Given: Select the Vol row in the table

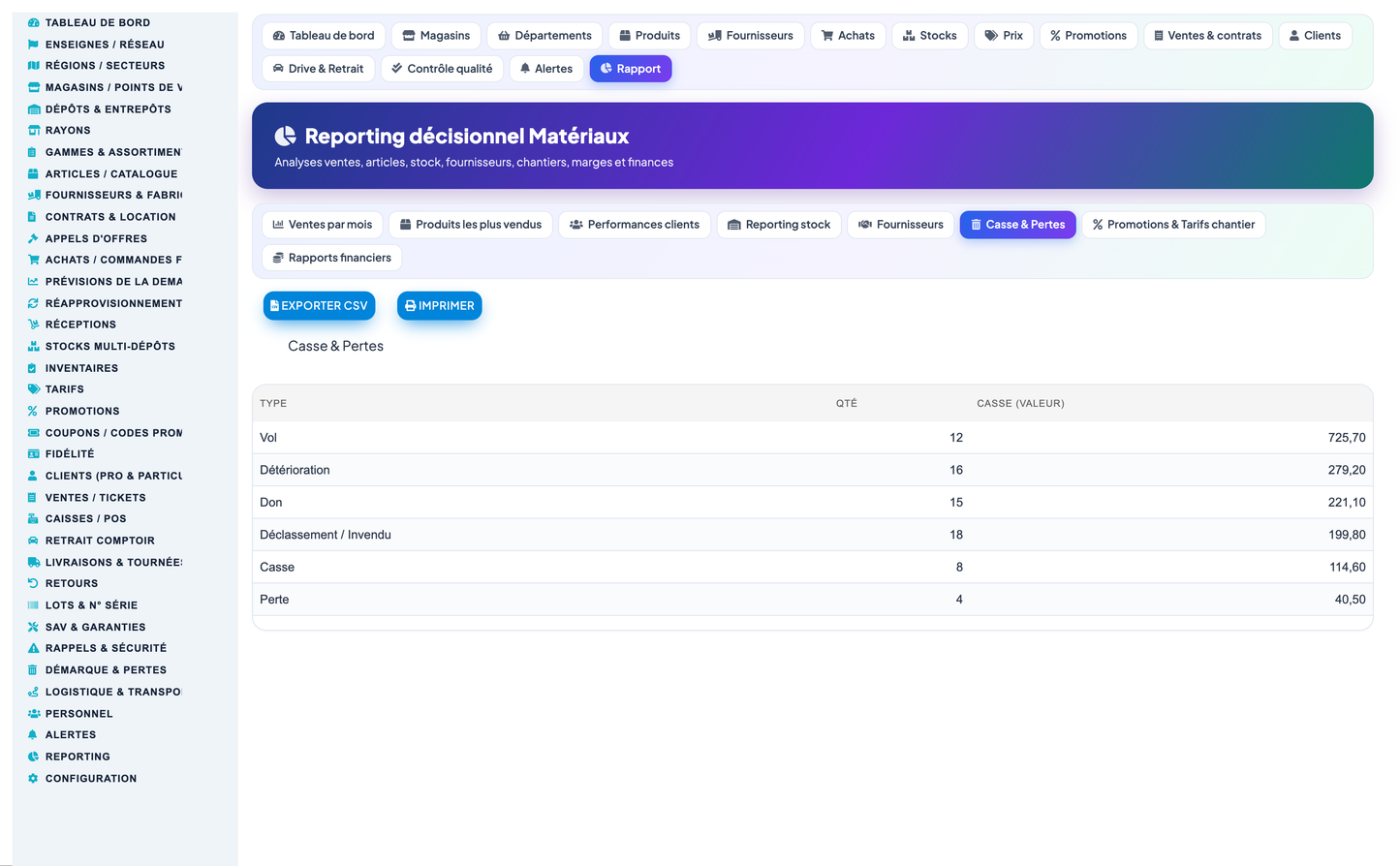Looking at the screenshot, I should pyautogui.click(x=812, y=438).
